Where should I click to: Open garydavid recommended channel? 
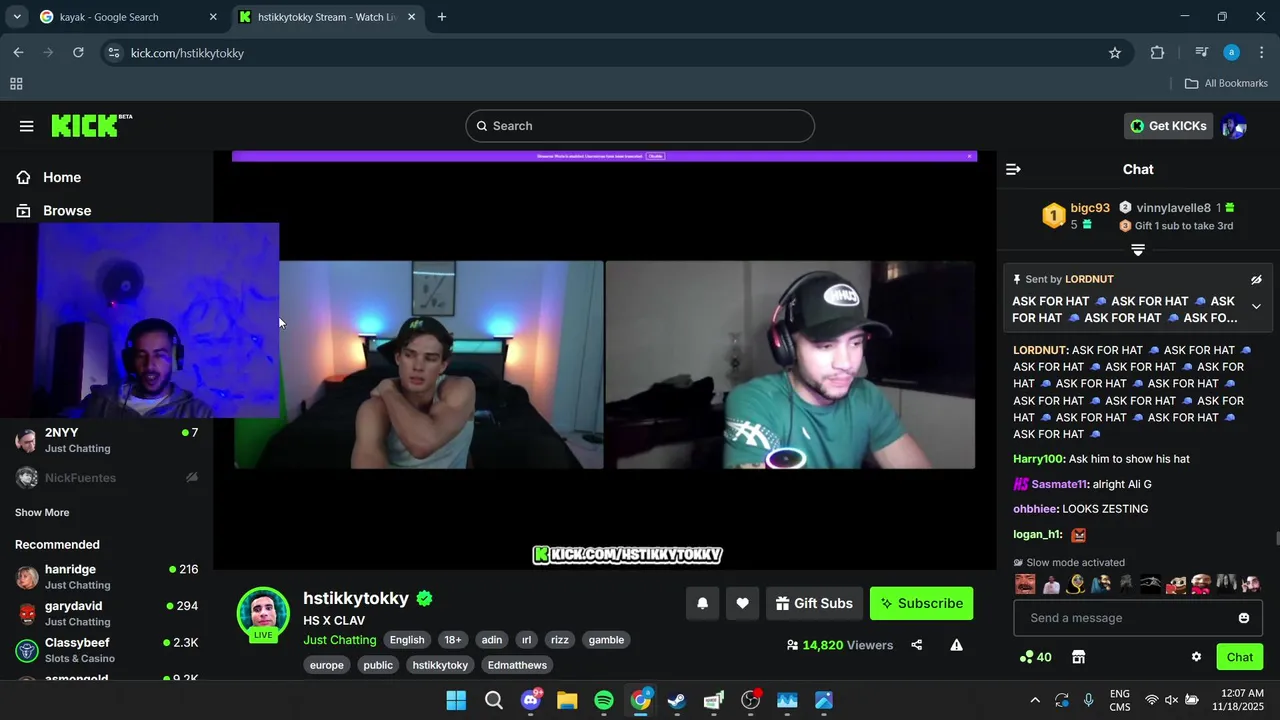(107, 613)
